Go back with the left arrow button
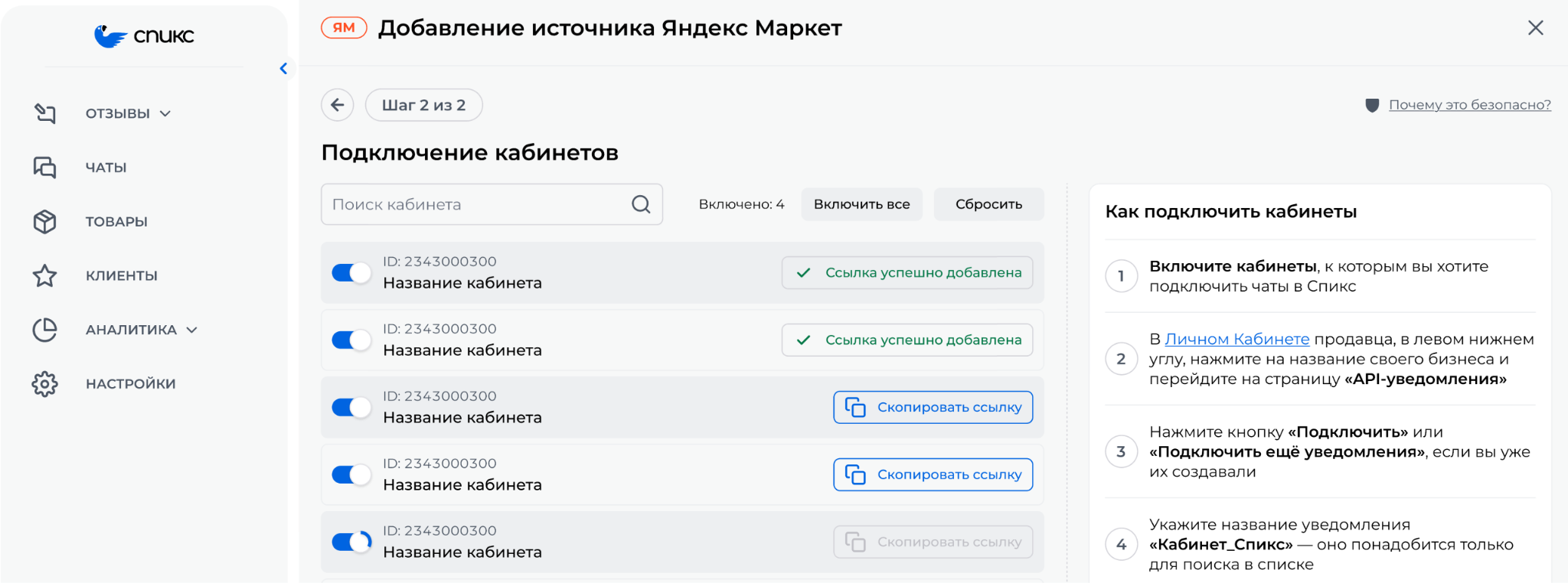This screenshot has height=583, width=1568. [338, 105]
